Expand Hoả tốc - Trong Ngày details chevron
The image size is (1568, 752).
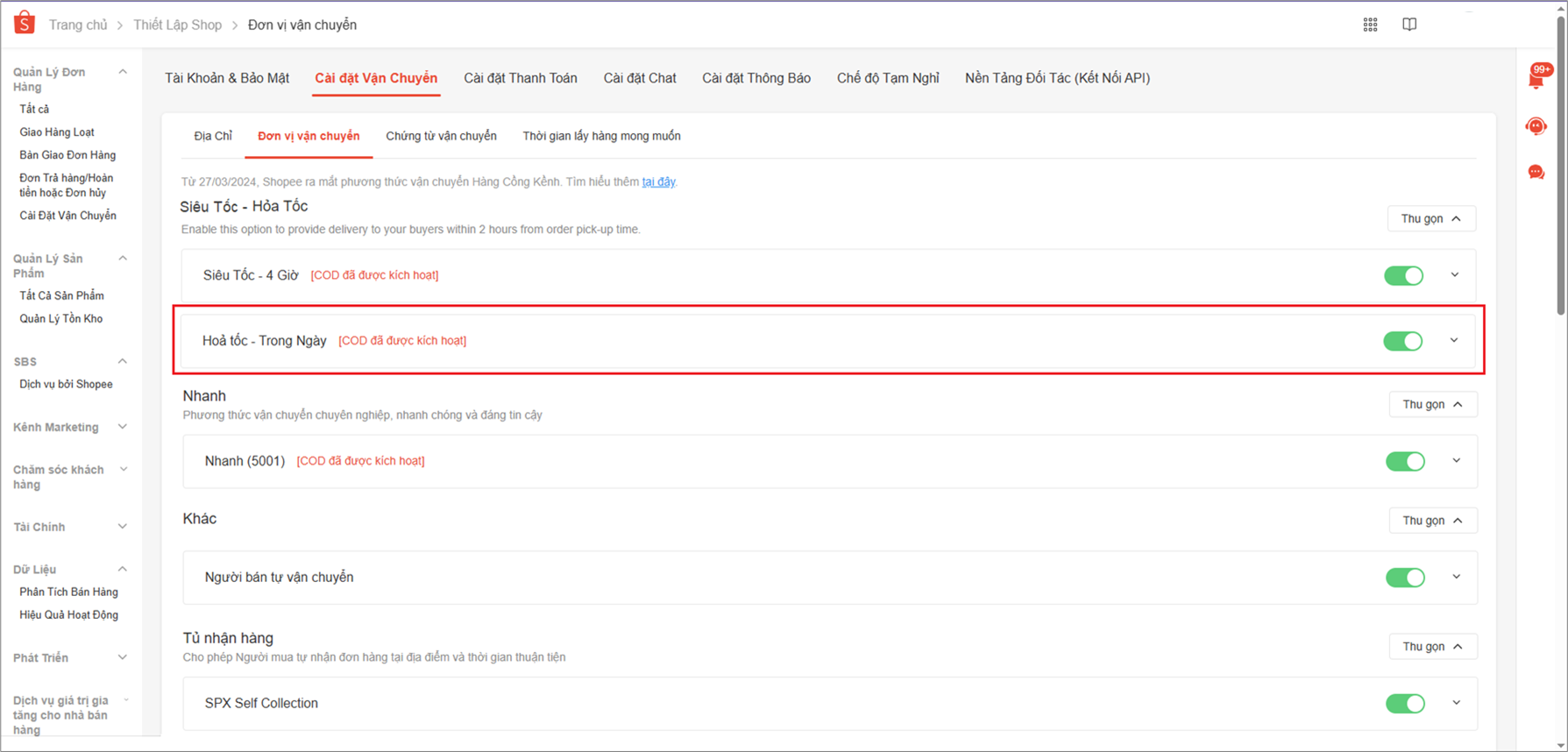1454,340
